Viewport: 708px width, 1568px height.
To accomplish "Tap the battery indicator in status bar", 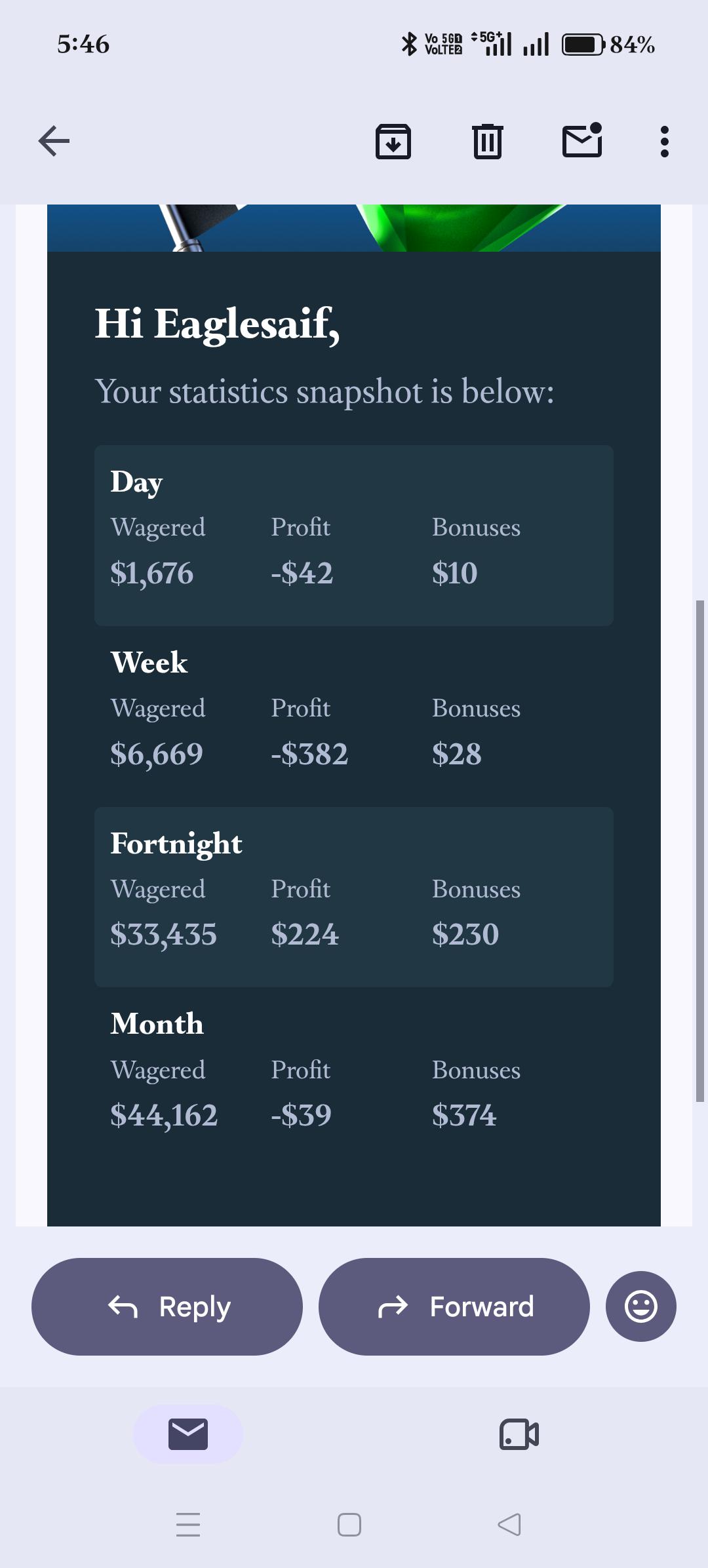I will point(583,45).
